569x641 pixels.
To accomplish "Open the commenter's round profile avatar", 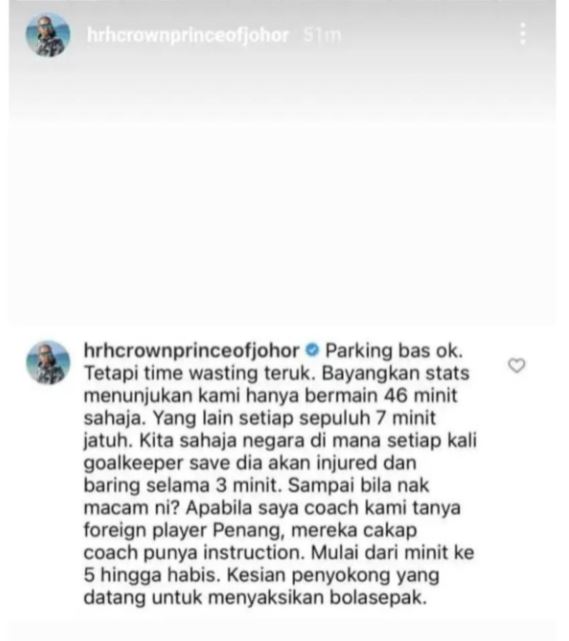I will coord(48,363).
